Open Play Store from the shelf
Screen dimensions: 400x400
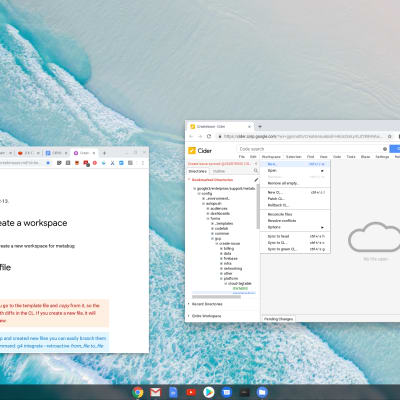pyautogui.click(x=209, y=392)
